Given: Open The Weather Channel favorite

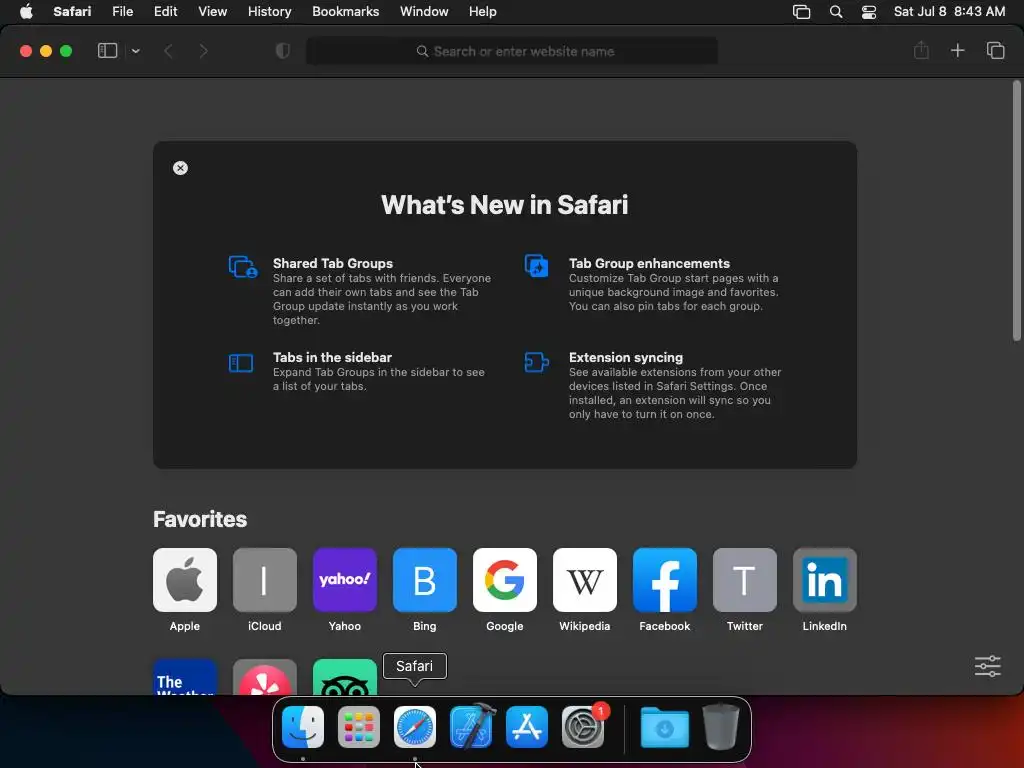Looking at the screenshot, I should pyautogui.click(x=185, y=677).
